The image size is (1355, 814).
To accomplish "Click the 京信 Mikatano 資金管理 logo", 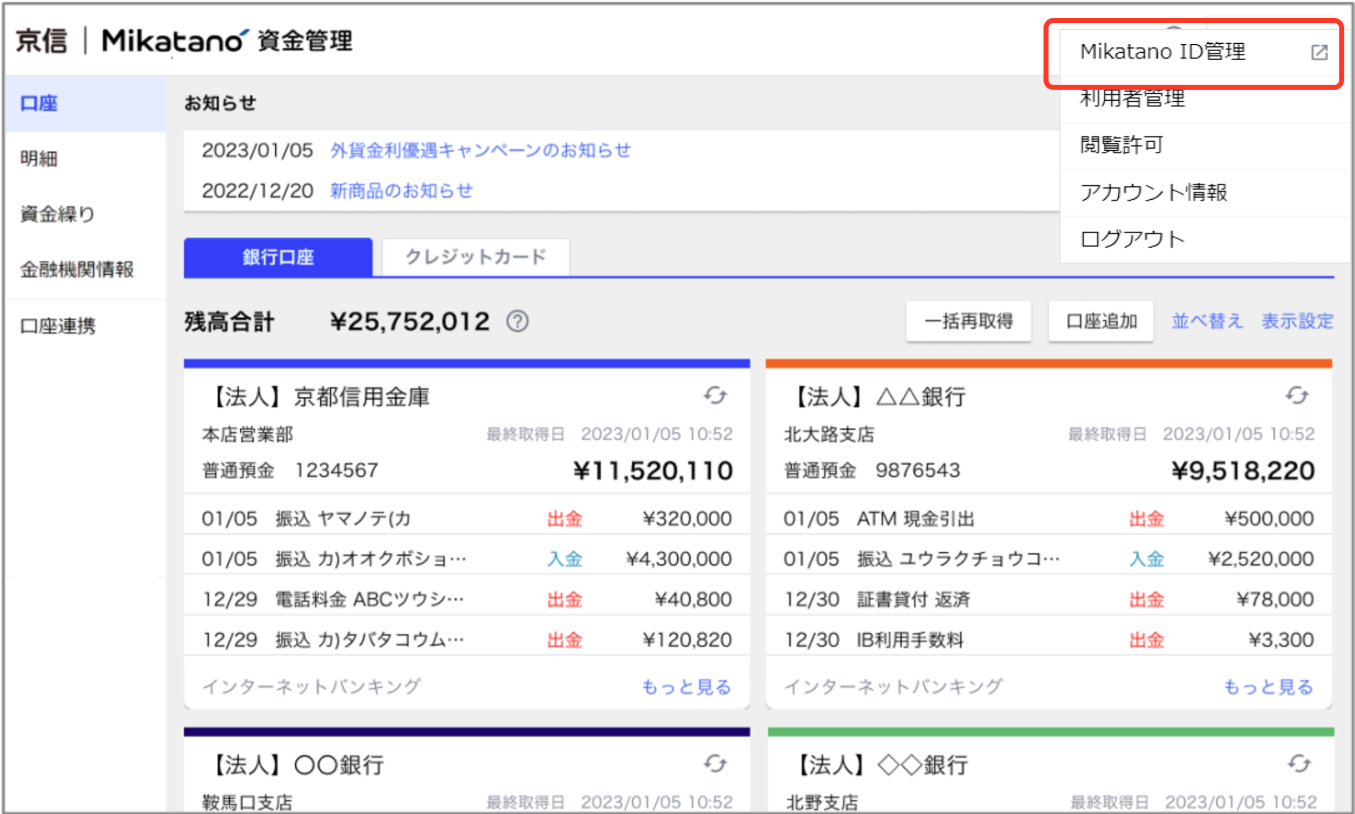I will pos(184,41).
